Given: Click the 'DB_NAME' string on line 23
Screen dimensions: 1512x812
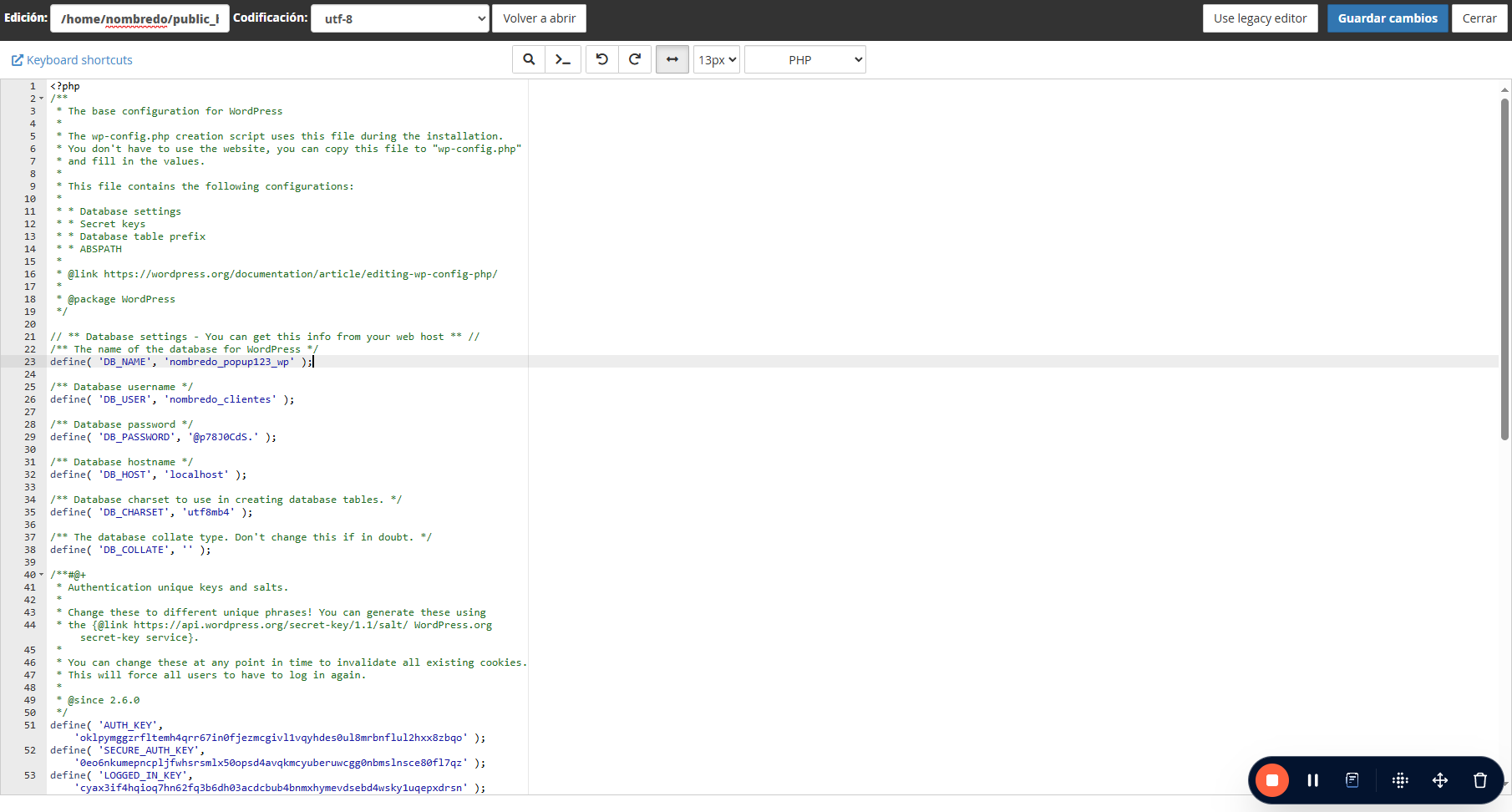Looking at the screenshot, I should pos(125,362).
